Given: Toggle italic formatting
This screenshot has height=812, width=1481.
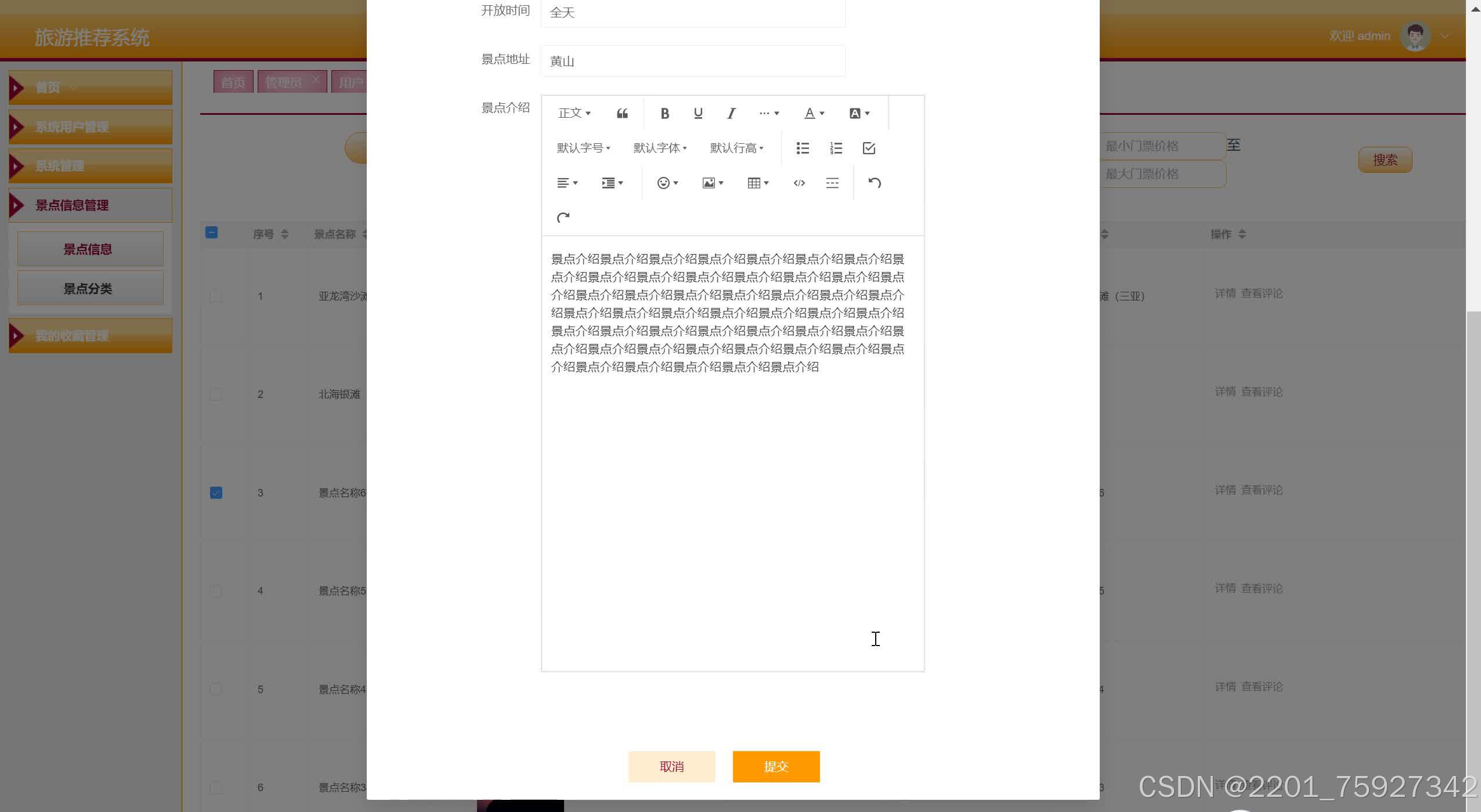Looking at the screenshot, I should point(731,114).
